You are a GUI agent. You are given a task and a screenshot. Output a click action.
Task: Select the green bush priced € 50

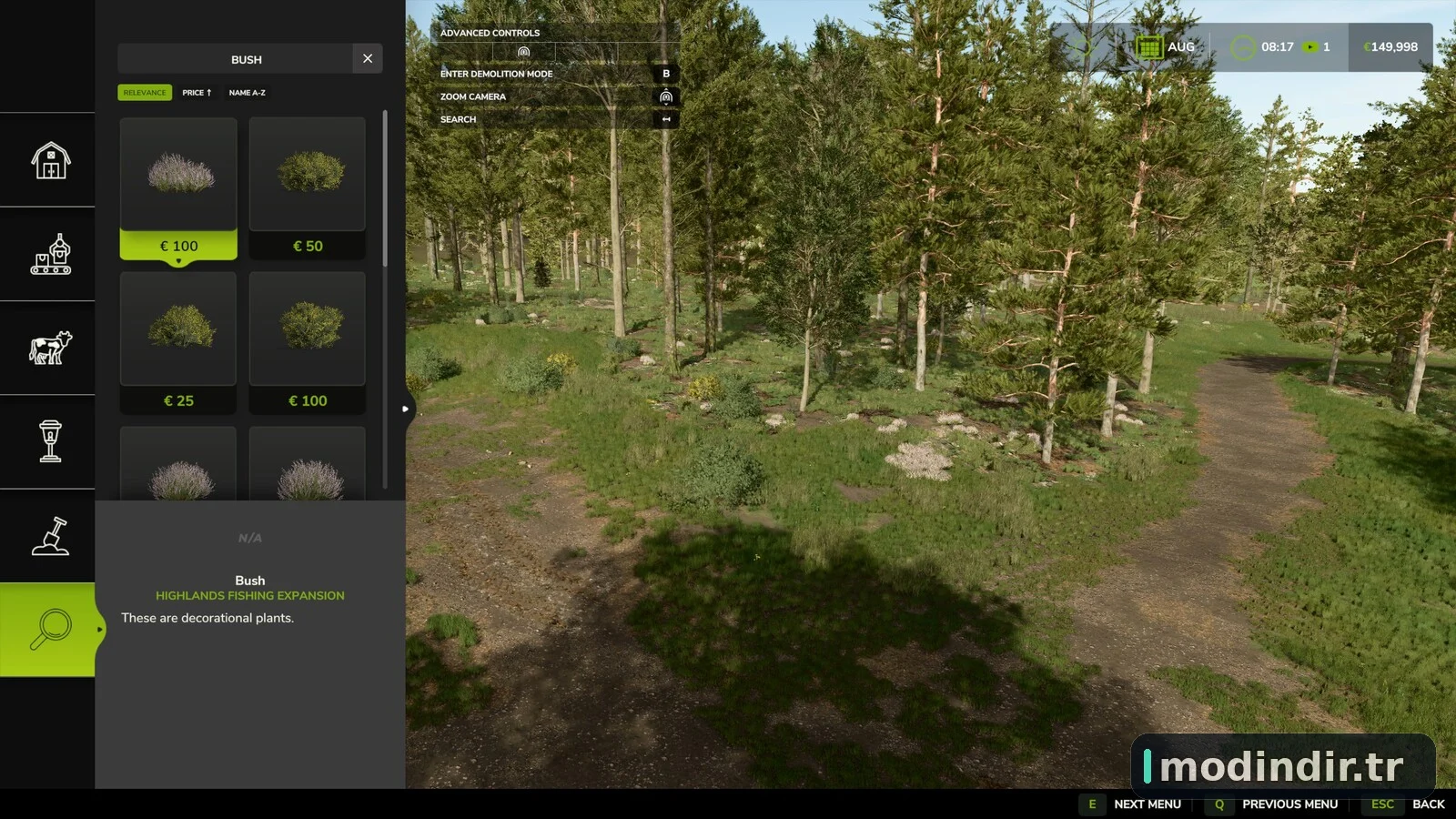308,188
